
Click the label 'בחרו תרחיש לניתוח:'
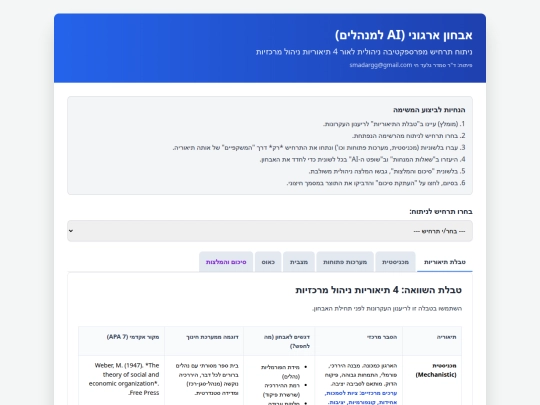[441, 211]
